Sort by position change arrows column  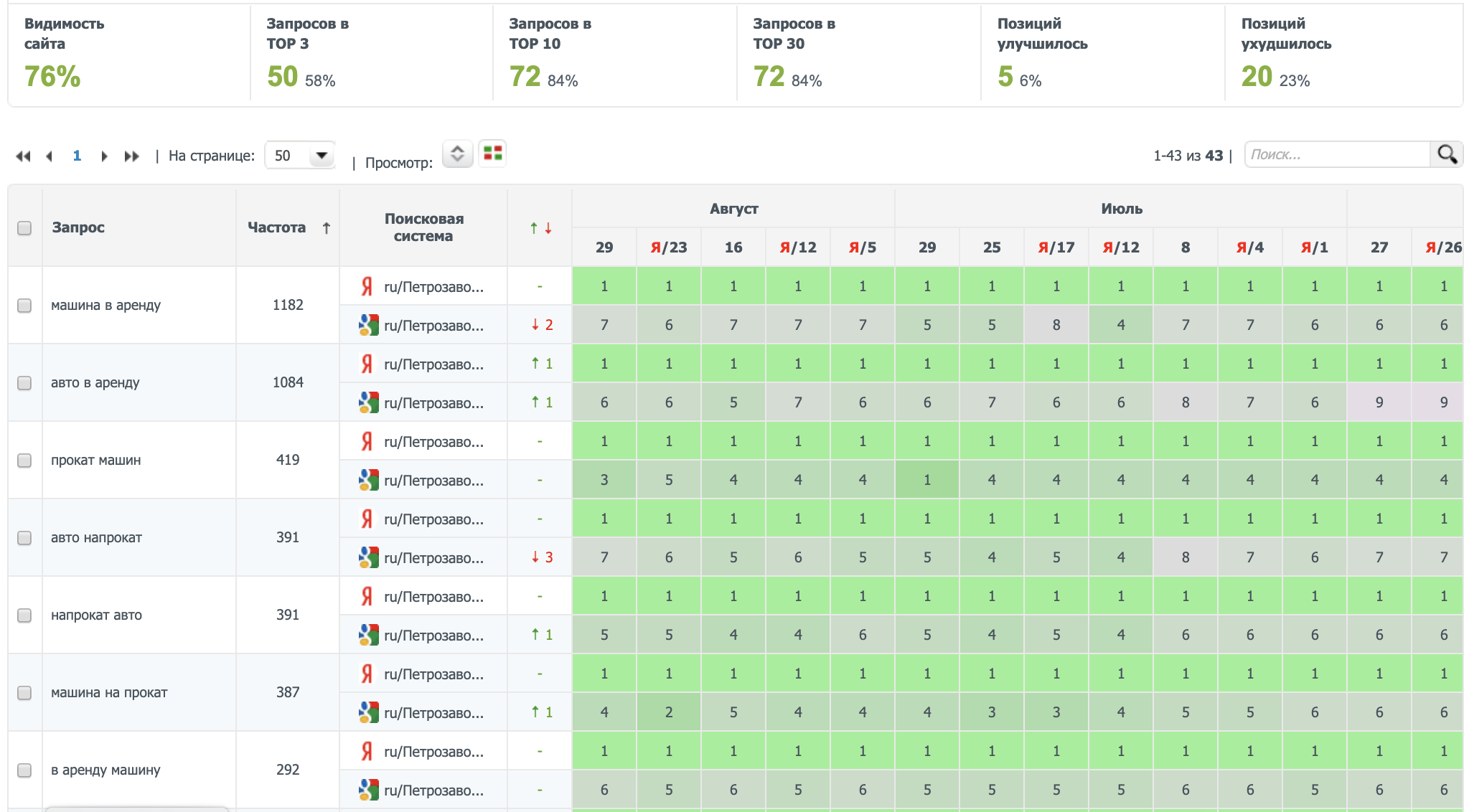(540, 228)
